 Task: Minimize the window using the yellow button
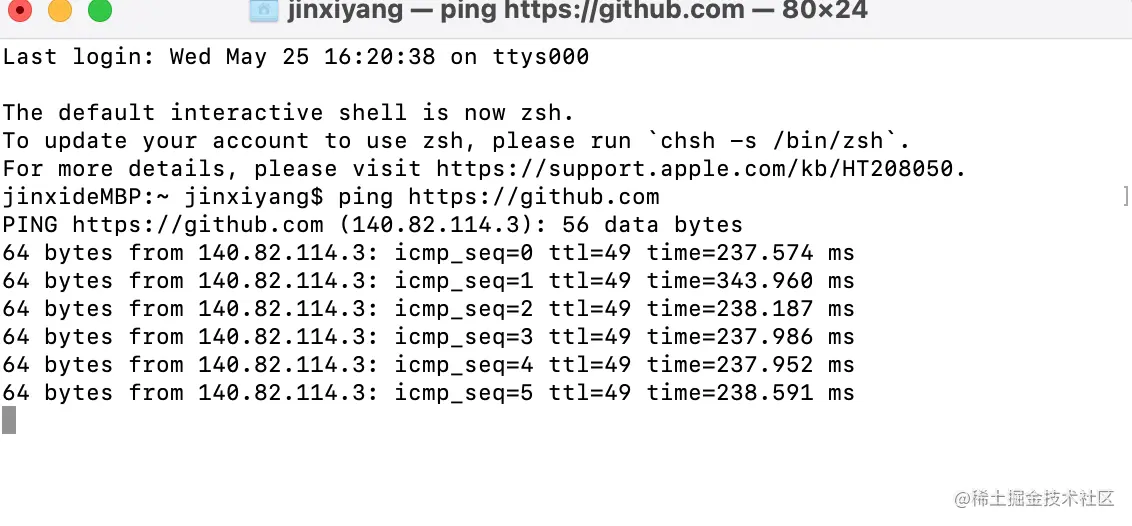60,11
